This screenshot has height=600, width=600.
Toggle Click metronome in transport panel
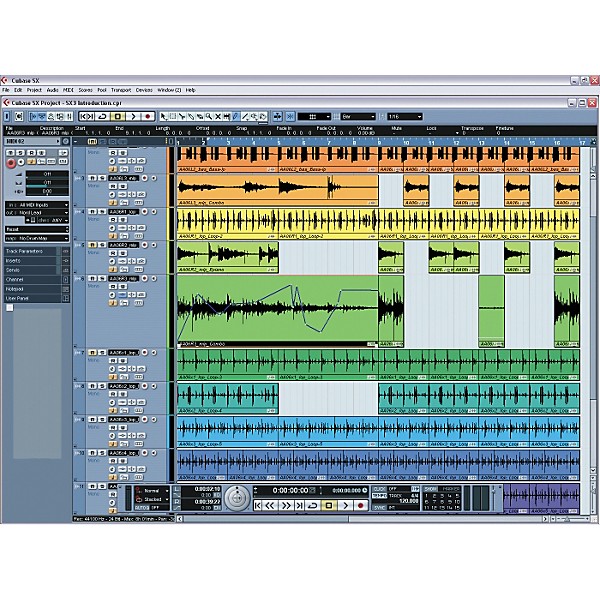pyautogui.click(x=380, y=489)
